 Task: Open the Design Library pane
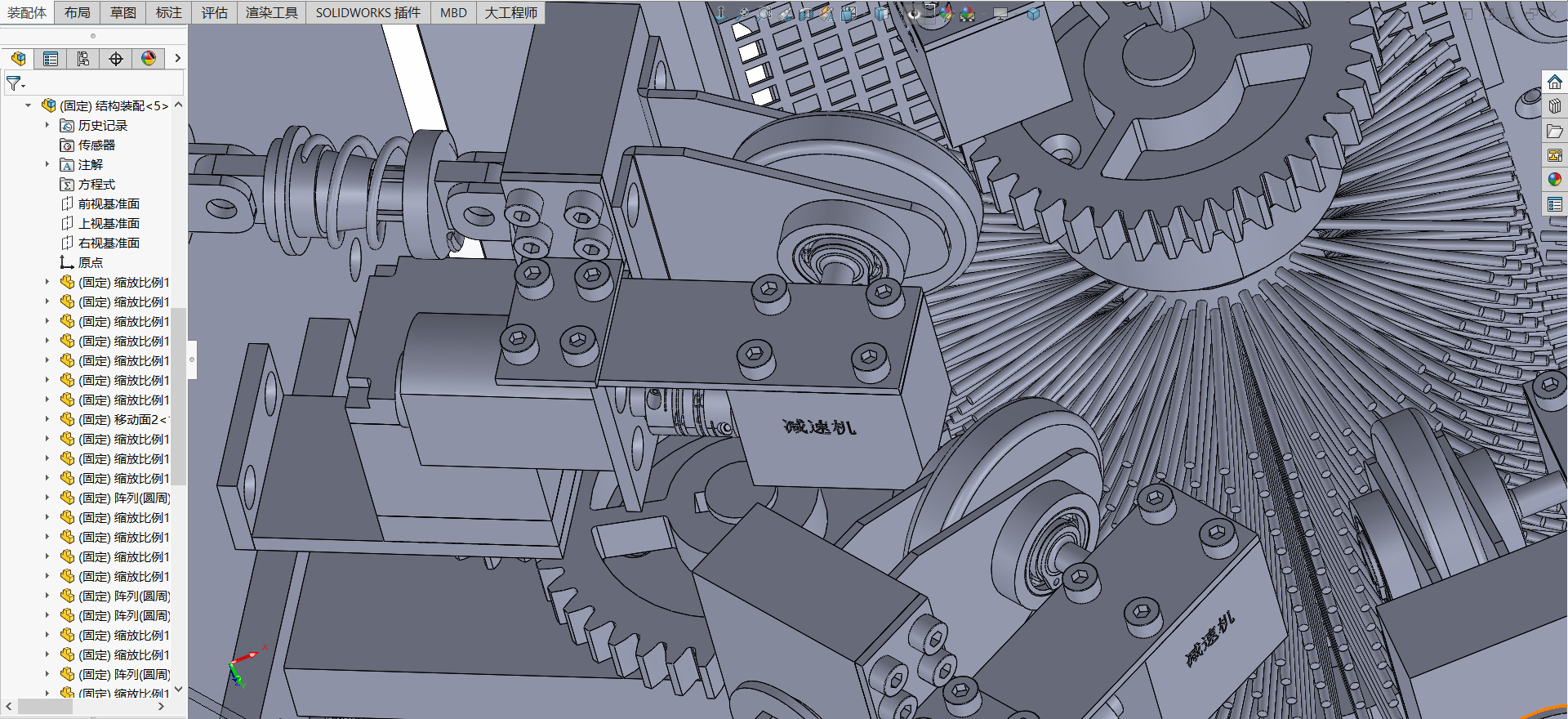point(1555,106)
